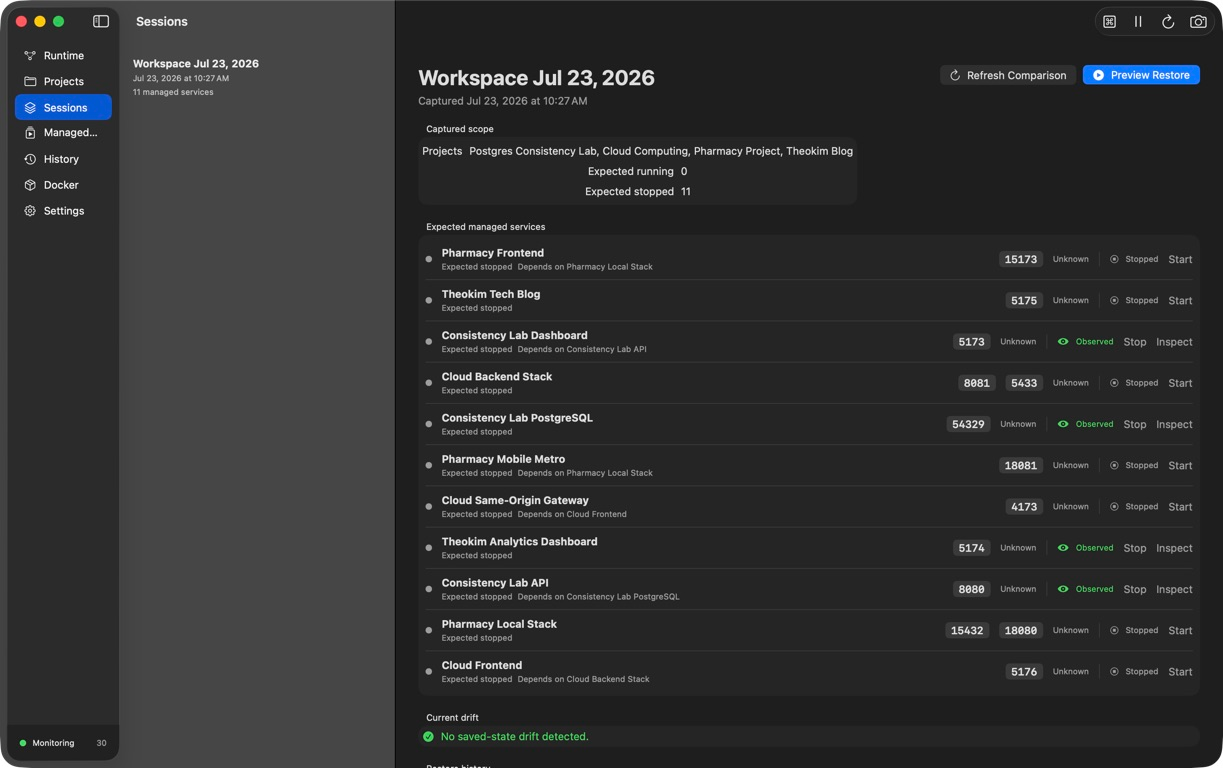This screenshot has height=768, width=1223.
Task: Click port 5433 badge
Action: tap(1024, 383)
